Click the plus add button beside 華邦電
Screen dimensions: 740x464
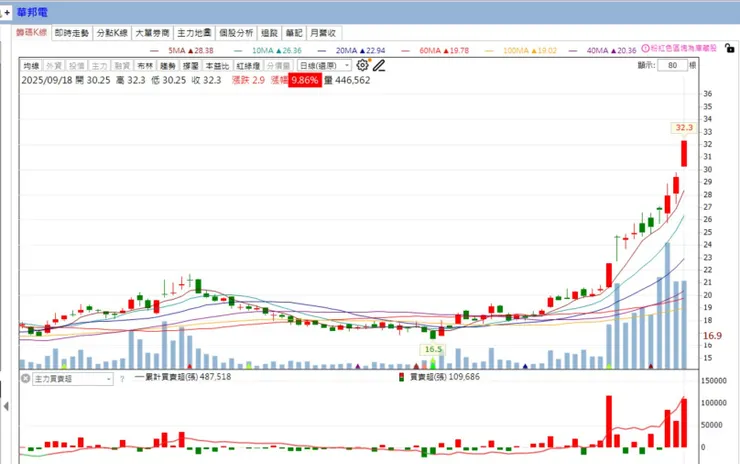(7, 13)
